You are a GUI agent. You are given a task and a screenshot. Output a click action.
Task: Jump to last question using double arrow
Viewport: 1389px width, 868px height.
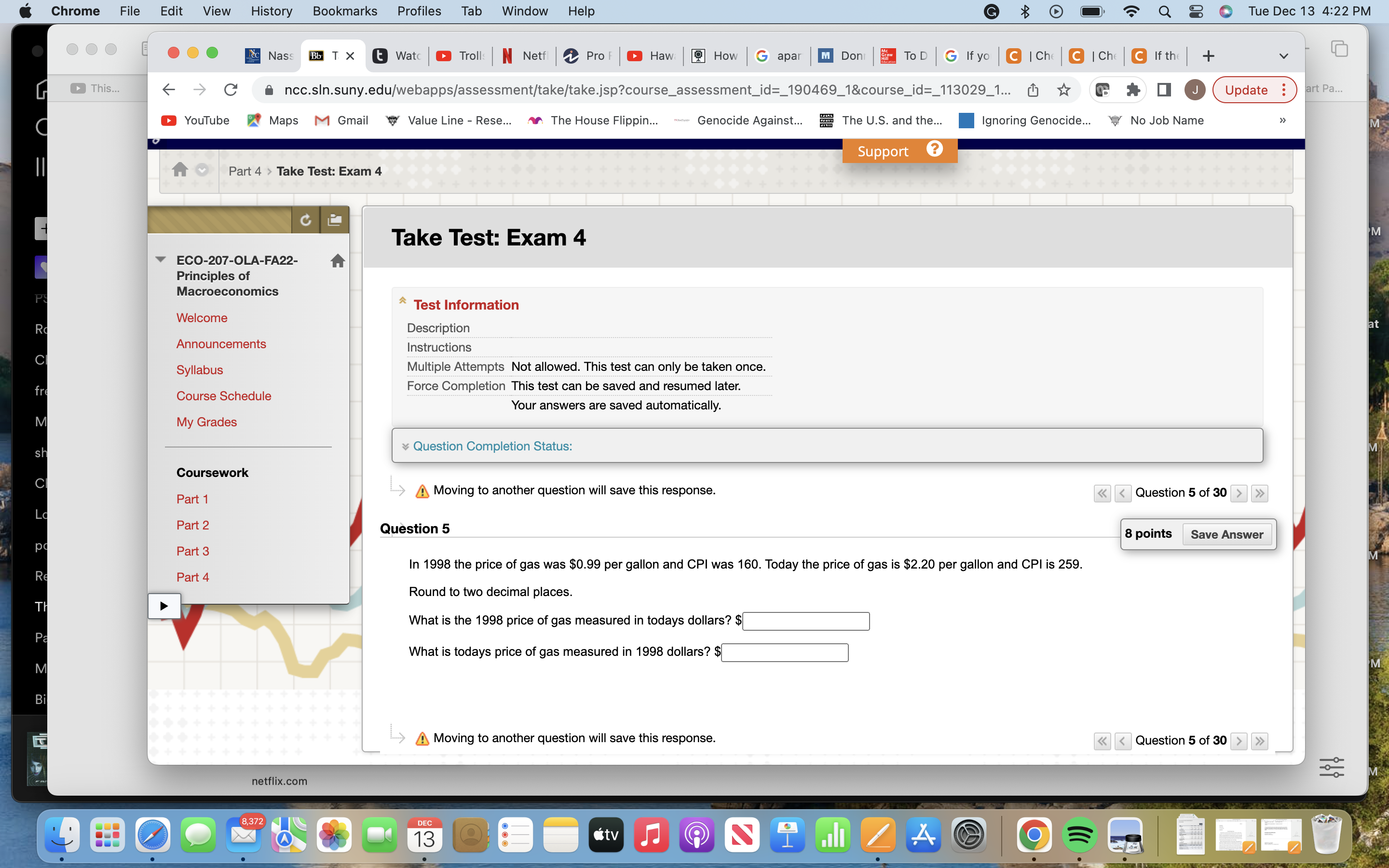pos(1259,493)
